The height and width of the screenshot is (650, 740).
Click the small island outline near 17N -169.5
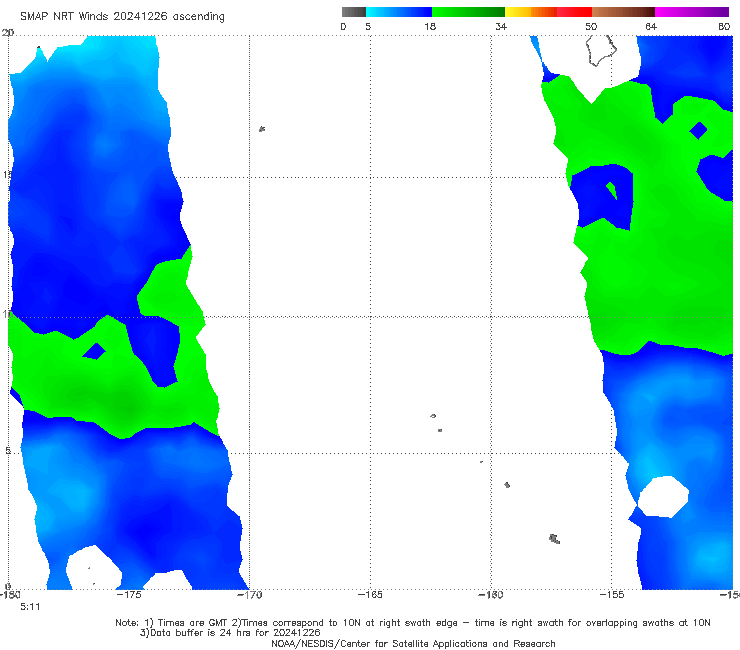click(262, 129)
